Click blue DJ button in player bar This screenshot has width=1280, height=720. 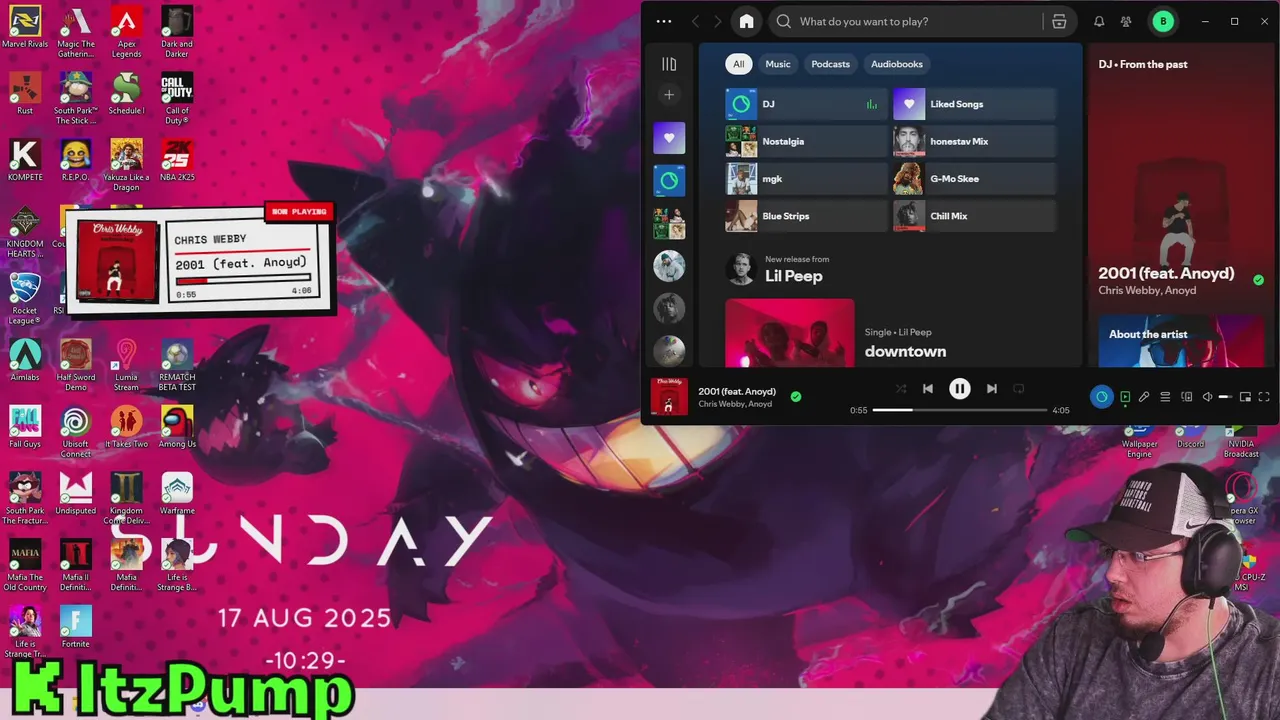1101,397
